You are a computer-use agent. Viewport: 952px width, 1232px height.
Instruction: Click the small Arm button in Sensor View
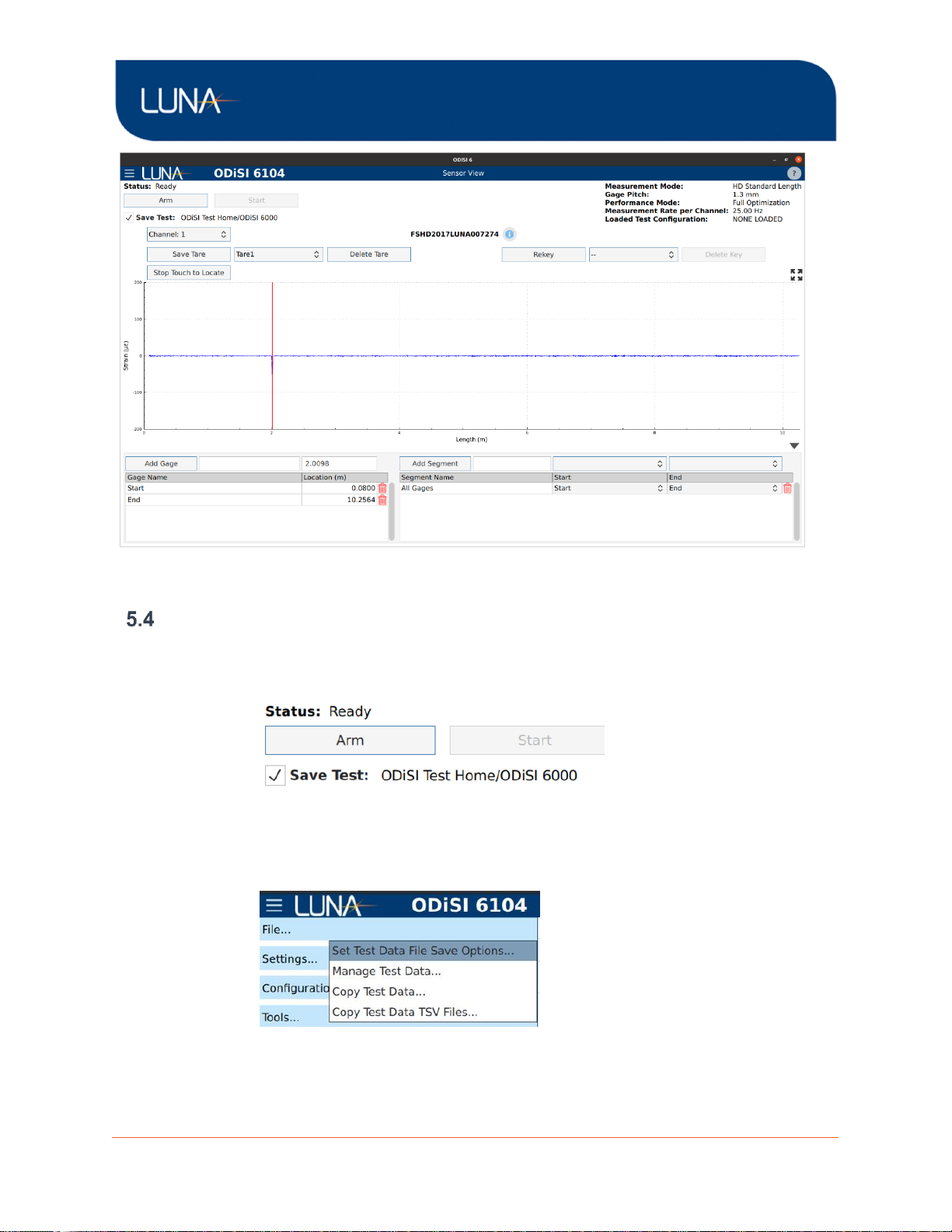(x=166, y=201)
